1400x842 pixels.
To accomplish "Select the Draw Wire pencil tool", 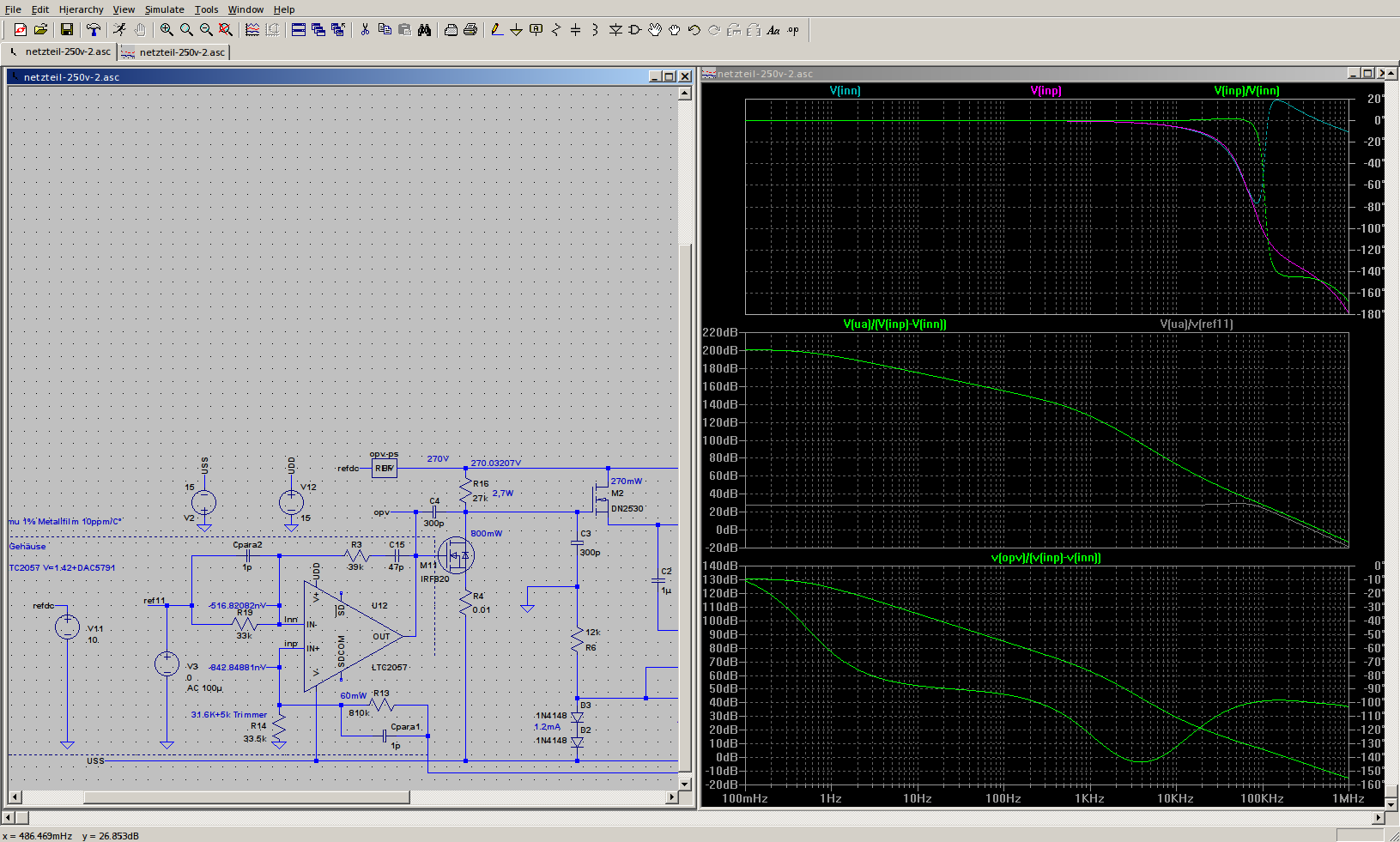I will tap(497, 30).
